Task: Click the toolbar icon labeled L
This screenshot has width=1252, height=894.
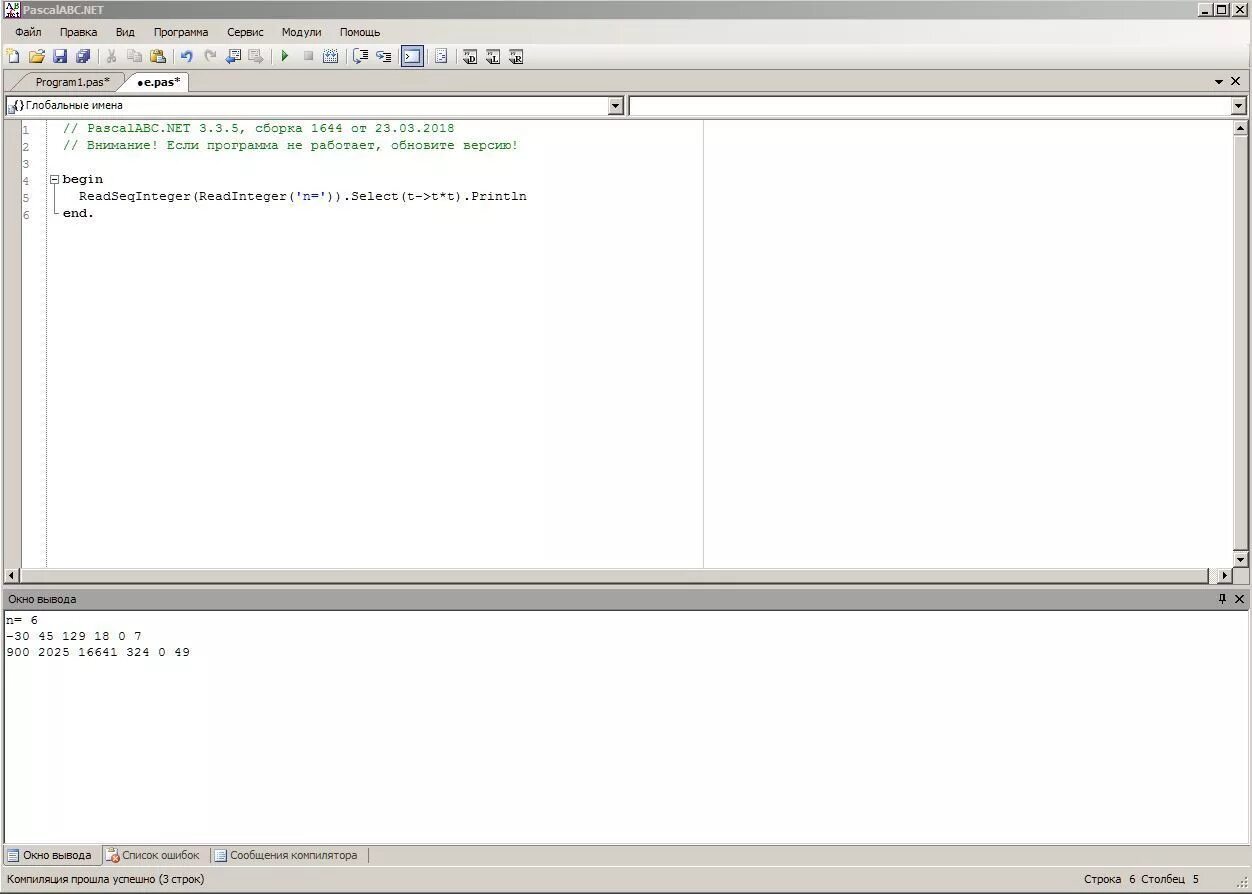Action: (493, 57)
